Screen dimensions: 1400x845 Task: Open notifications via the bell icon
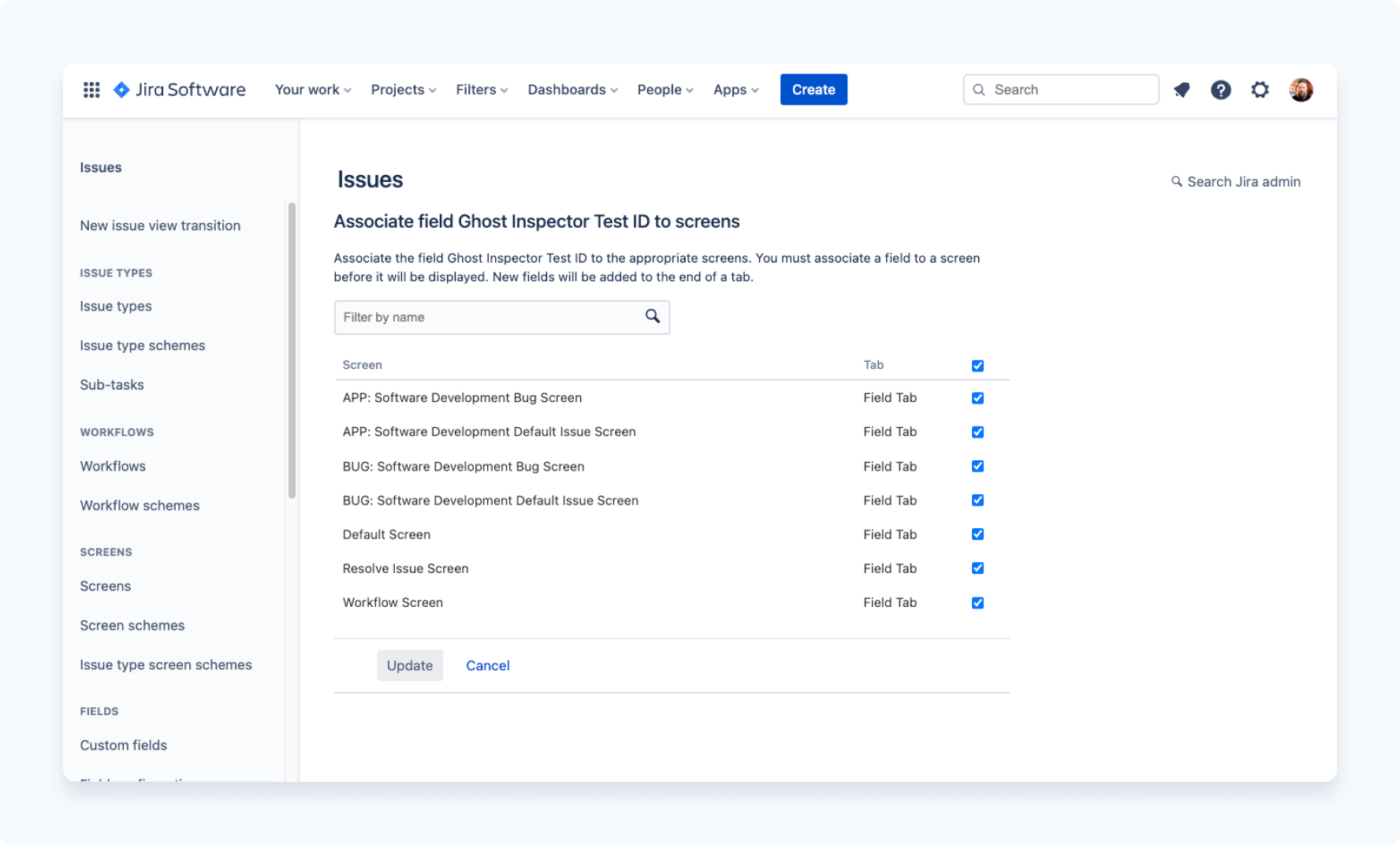click(x=1182, y=90)
